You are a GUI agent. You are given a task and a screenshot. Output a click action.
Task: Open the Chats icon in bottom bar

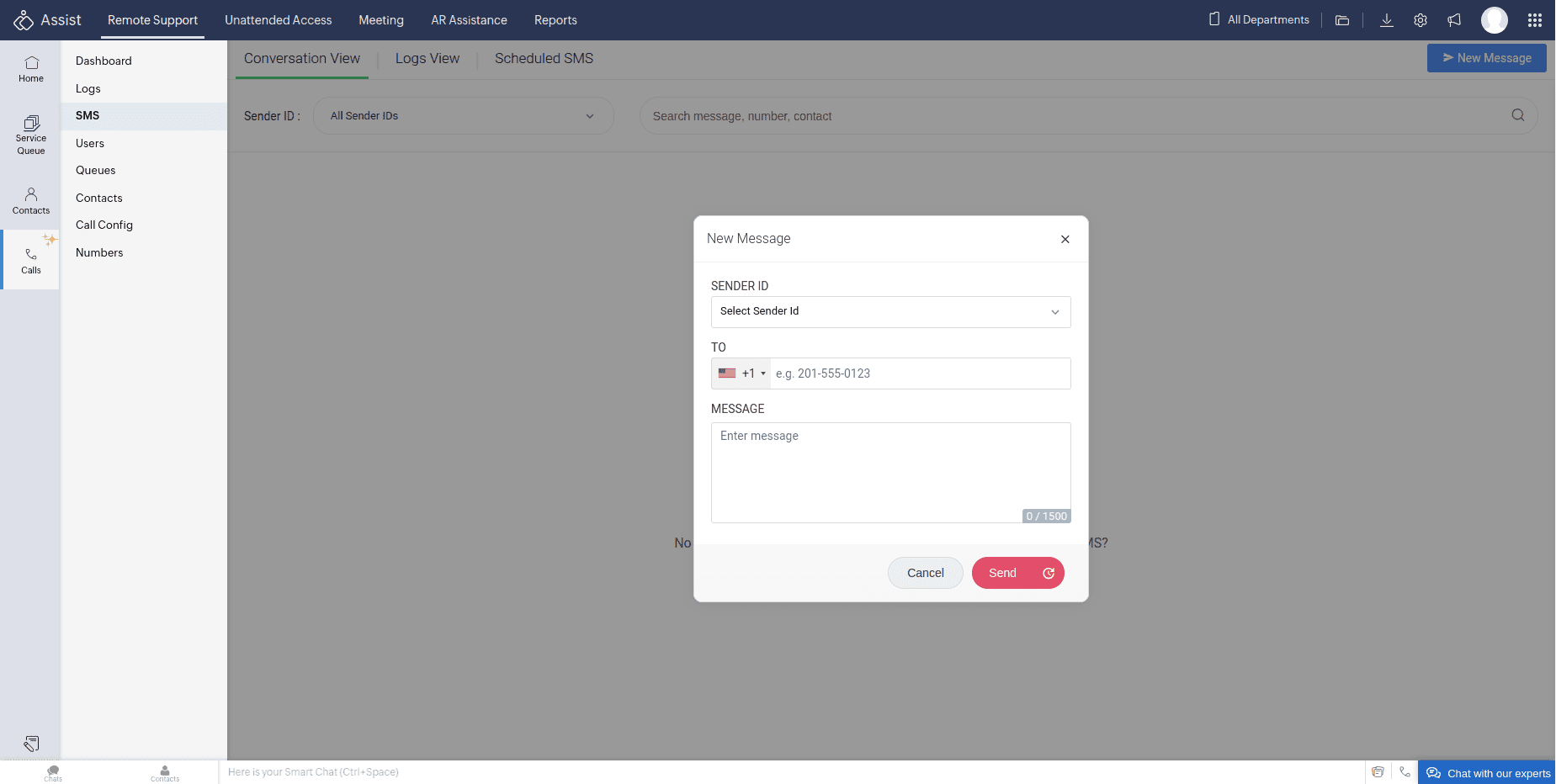[x=53, y=772]
